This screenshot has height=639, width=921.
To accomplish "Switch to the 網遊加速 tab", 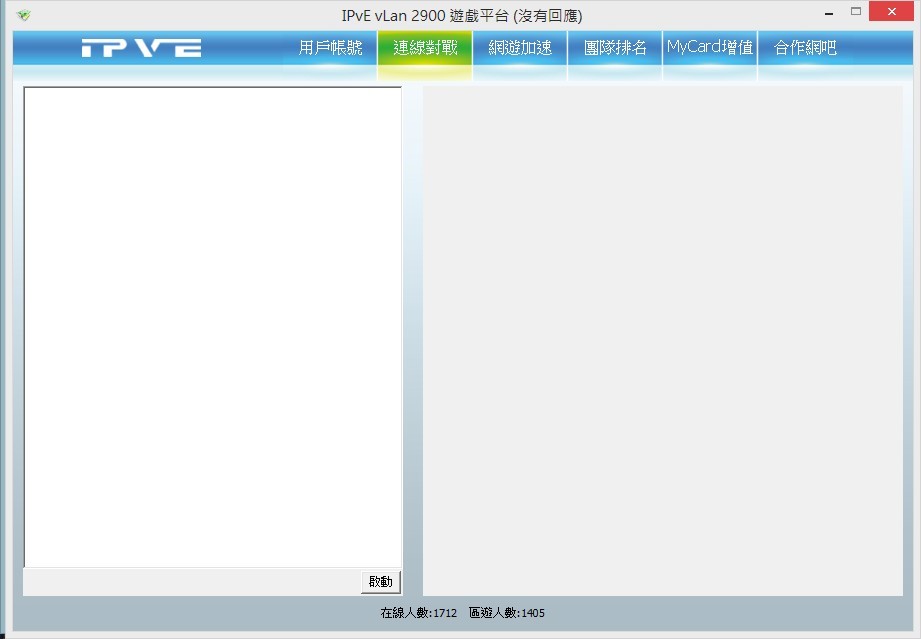I will coord(520,48).
